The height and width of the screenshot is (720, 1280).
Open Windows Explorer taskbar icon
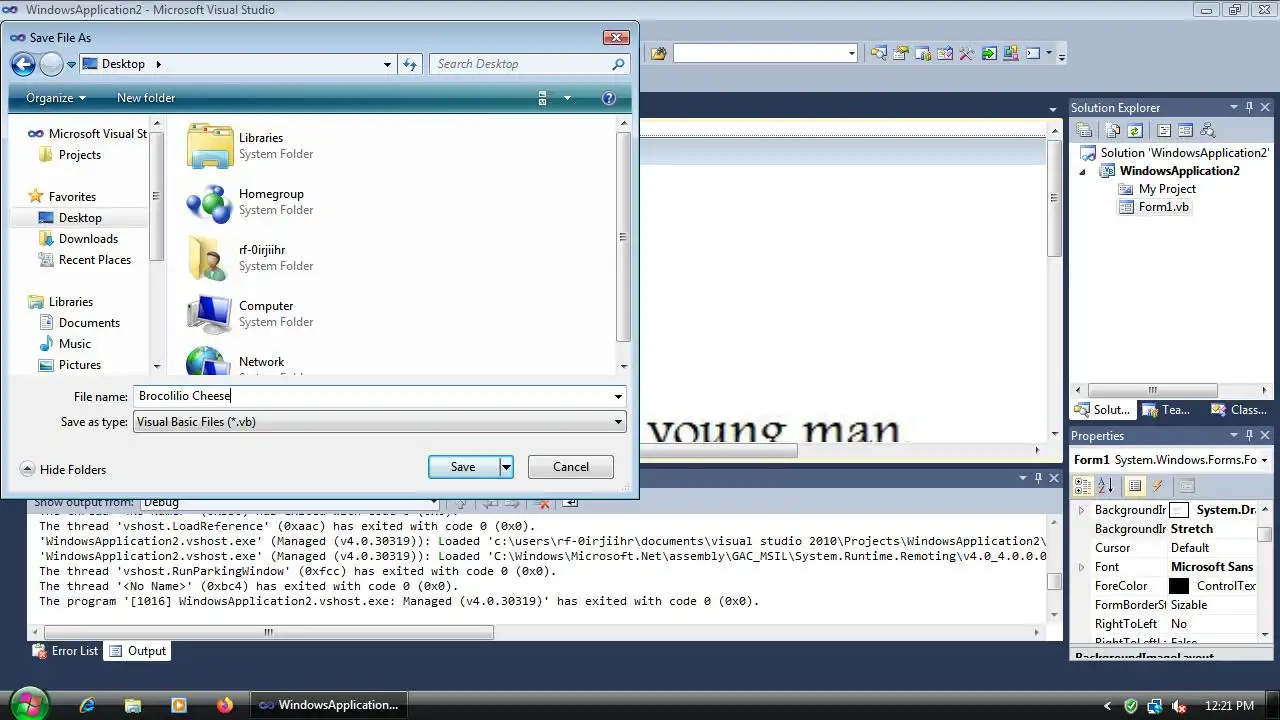pos(133,705)
